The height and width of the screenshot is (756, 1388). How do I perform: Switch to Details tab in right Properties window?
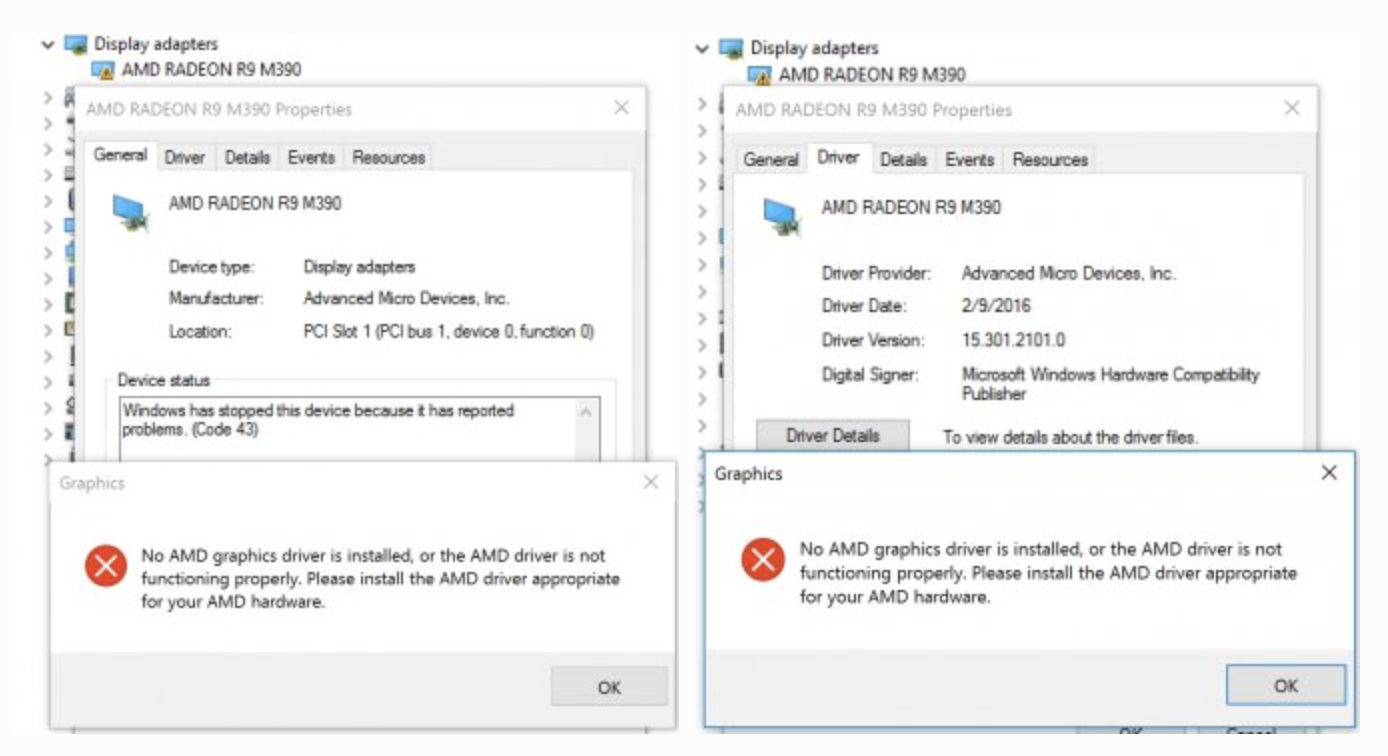click(x=903, y=159)
